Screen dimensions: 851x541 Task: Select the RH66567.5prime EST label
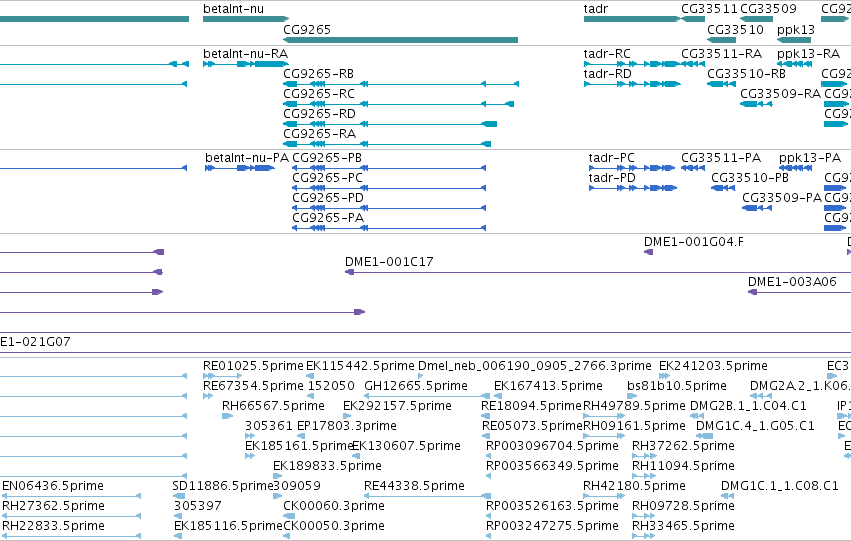[x=273, y=406]
